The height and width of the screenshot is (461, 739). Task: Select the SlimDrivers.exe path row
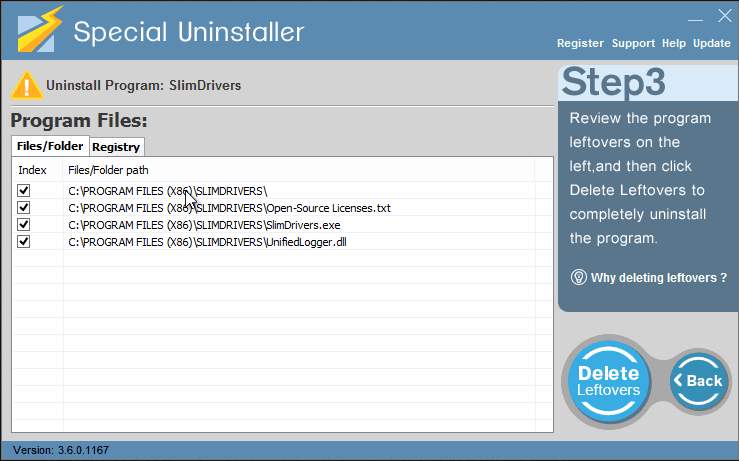282,225
